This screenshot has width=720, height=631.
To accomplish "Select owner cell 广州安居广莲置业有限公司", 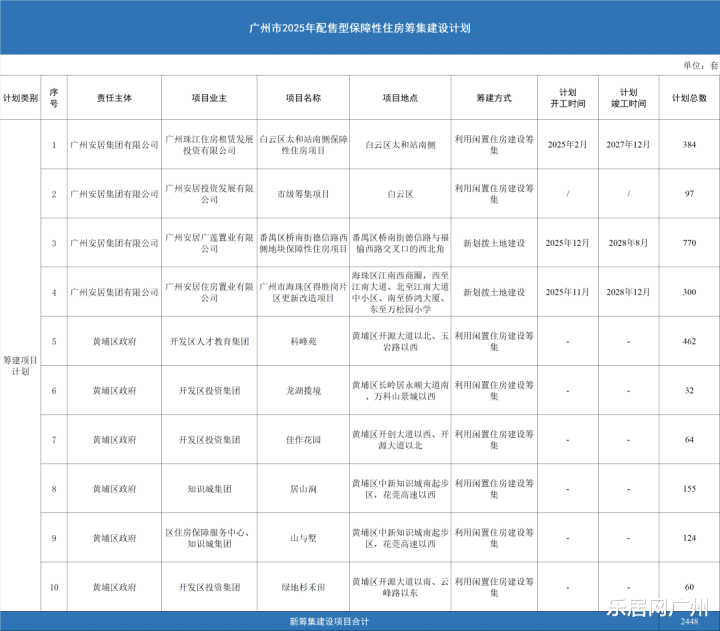I will [209, 243].
